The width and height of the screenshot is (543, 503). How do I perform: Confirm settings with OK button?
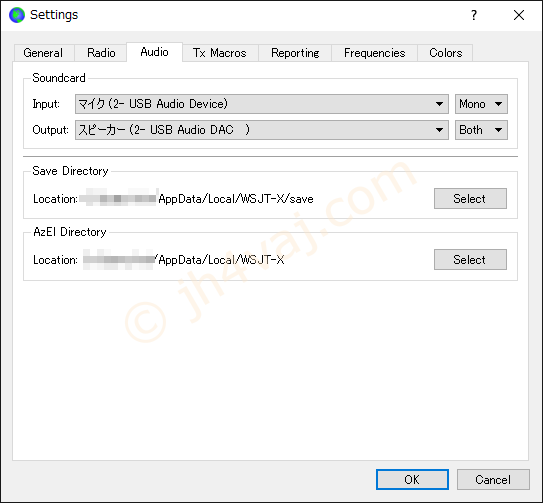pos(412,479)
